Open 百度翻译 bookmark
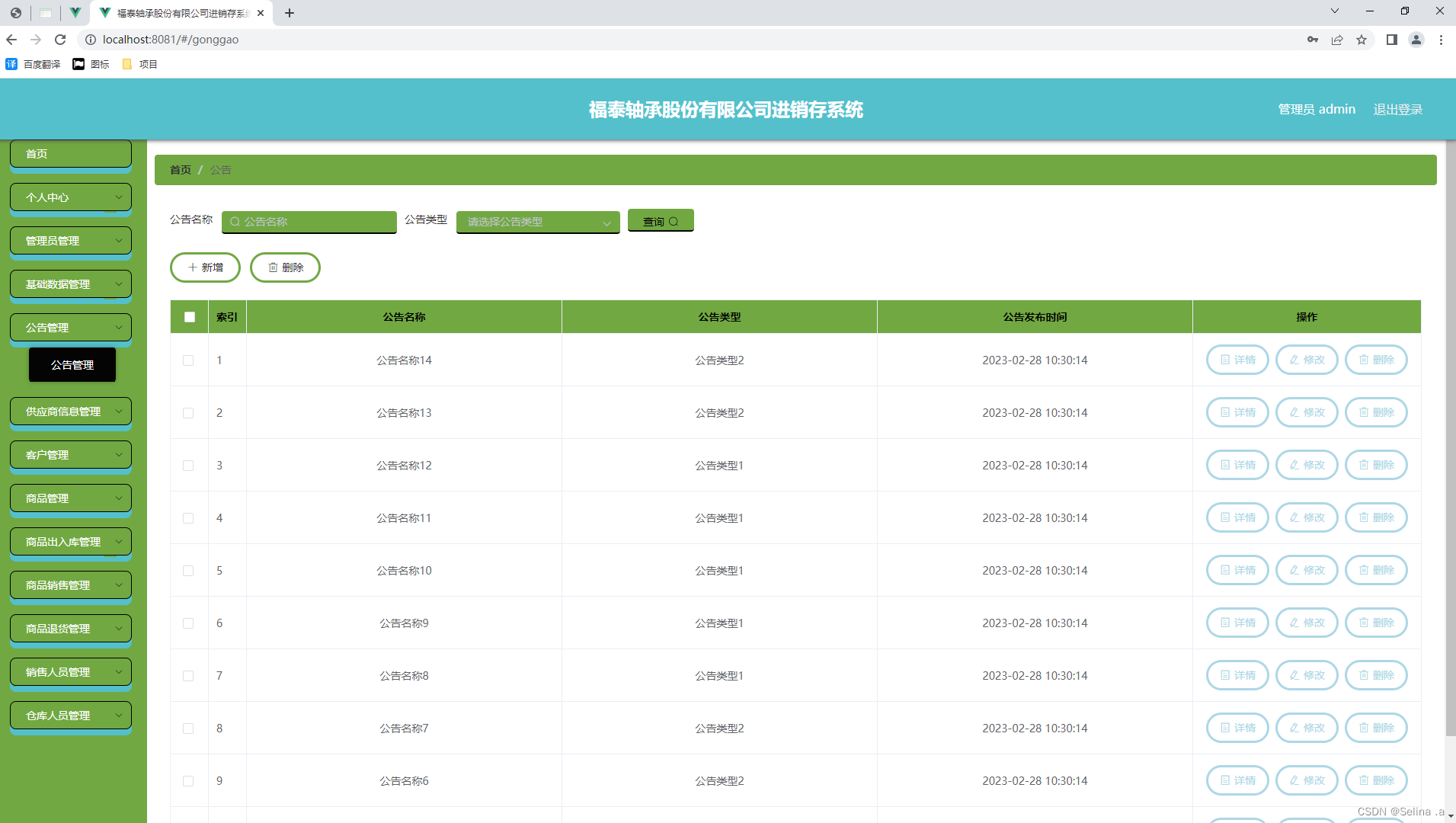The width and height of the screenshot is (1456, 823). [33, 64]
